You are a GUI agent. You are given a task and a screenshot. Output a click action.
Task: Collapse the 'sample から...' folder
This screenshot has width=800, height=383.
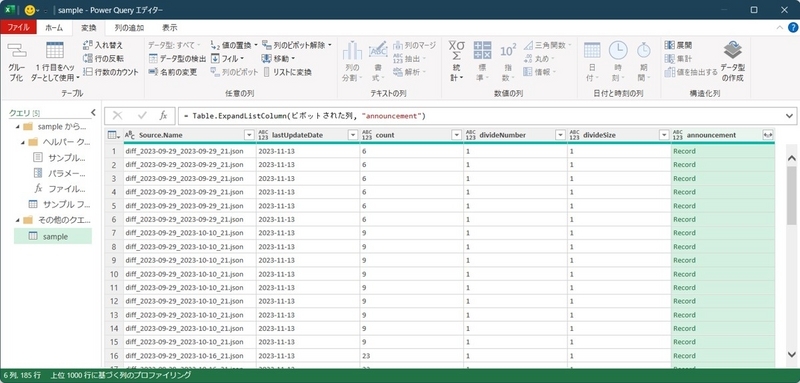coord(18,126)
